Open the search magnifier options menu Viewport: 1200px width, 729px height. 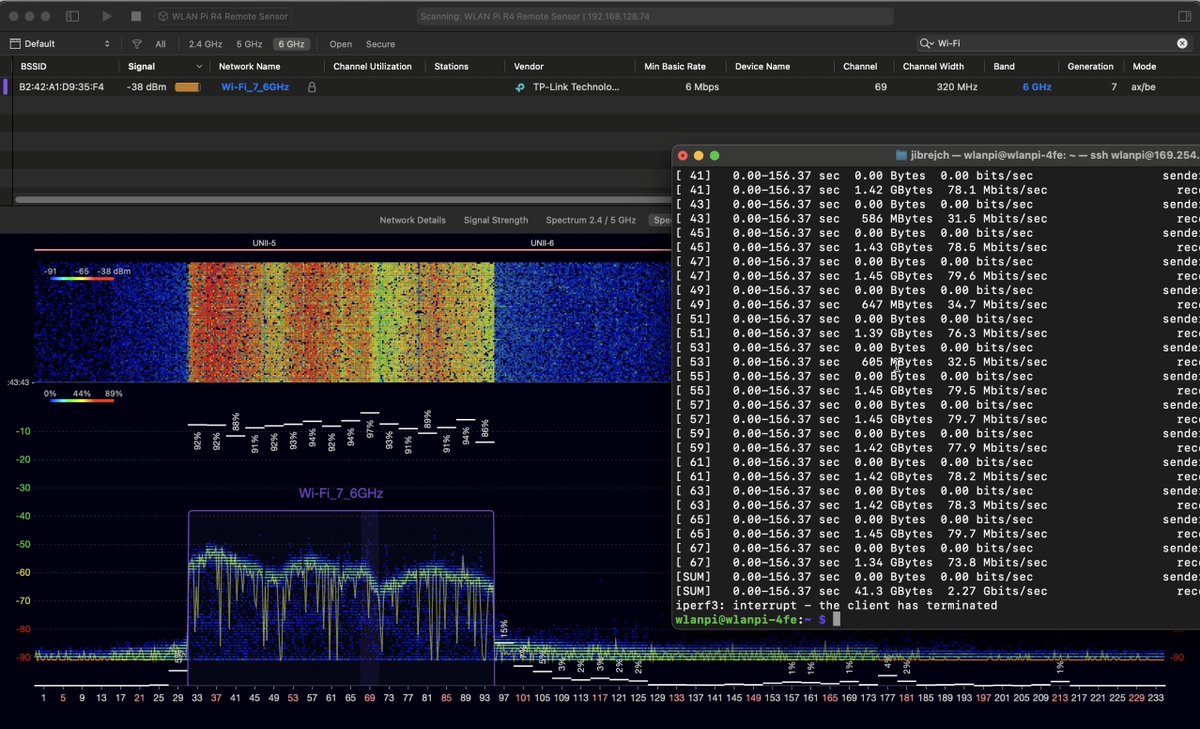(x=928, y=44)
